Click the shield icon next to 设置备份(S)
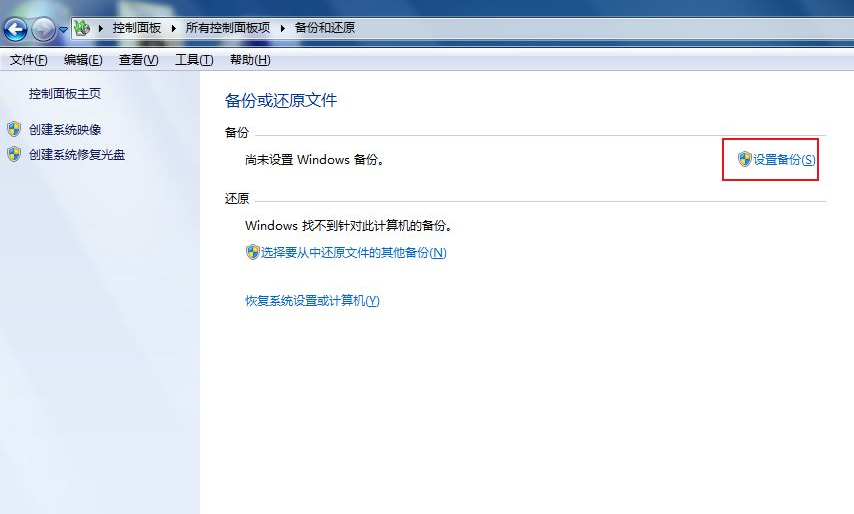 744,159
